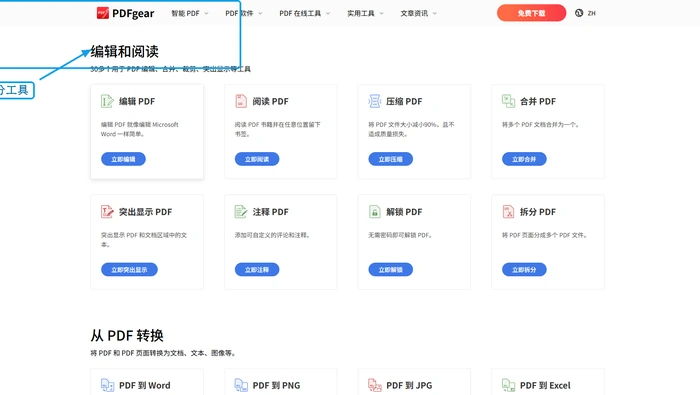Click the 拆分 PDF tool icon
The image size is (700, 395).
[508, 212]
